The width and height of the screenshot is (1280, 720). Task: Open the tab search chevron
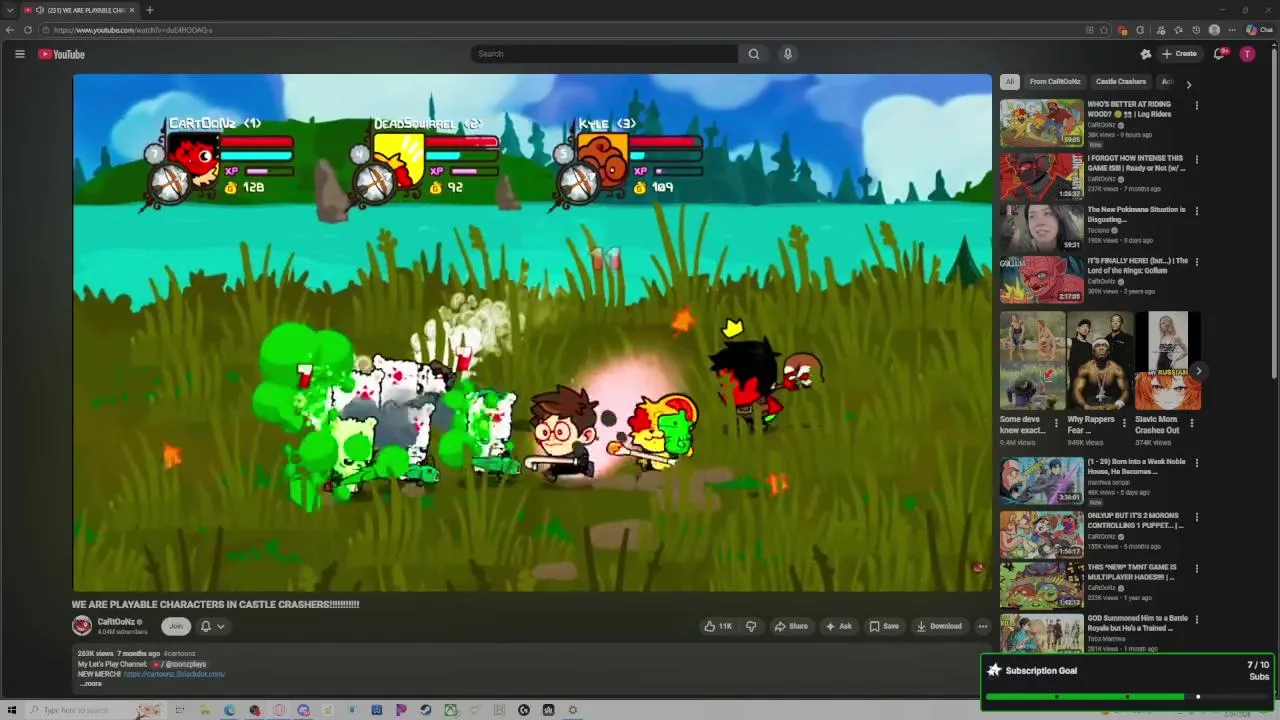9,10
